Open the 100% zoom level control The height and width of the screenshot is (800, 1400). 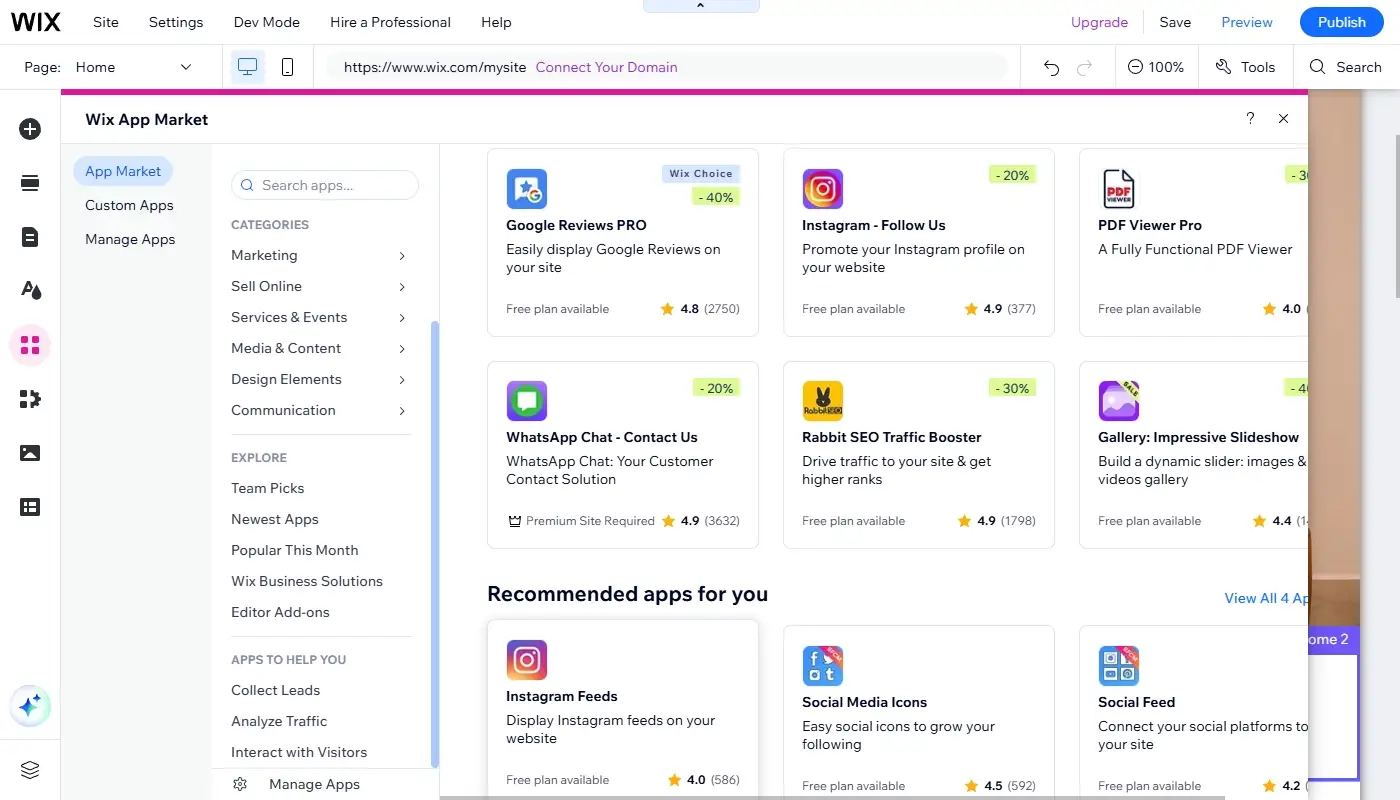click(x=1157, y=66)
